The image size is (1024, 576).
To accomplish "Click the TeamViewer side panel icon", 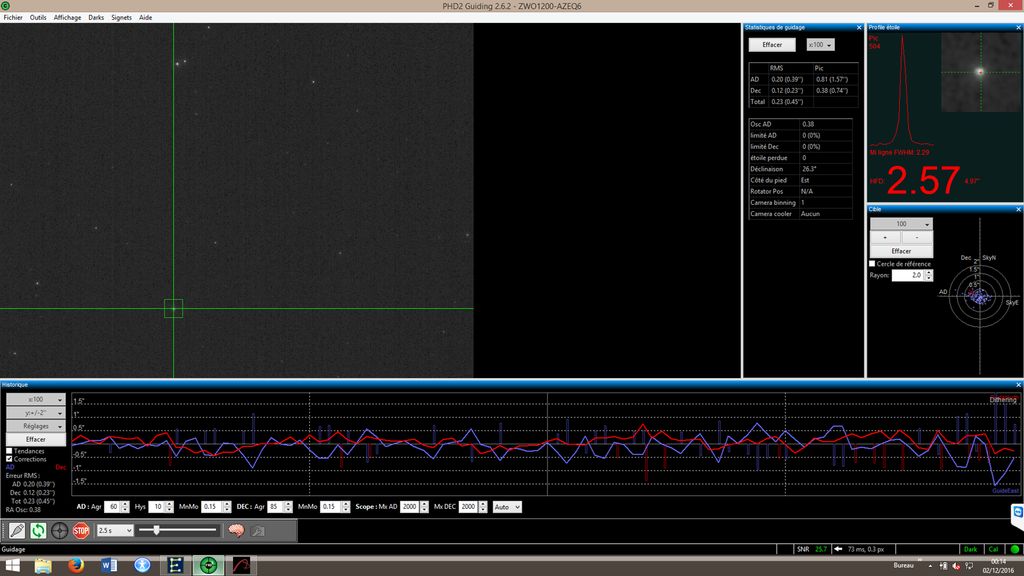I will (x=1017, y=513).
